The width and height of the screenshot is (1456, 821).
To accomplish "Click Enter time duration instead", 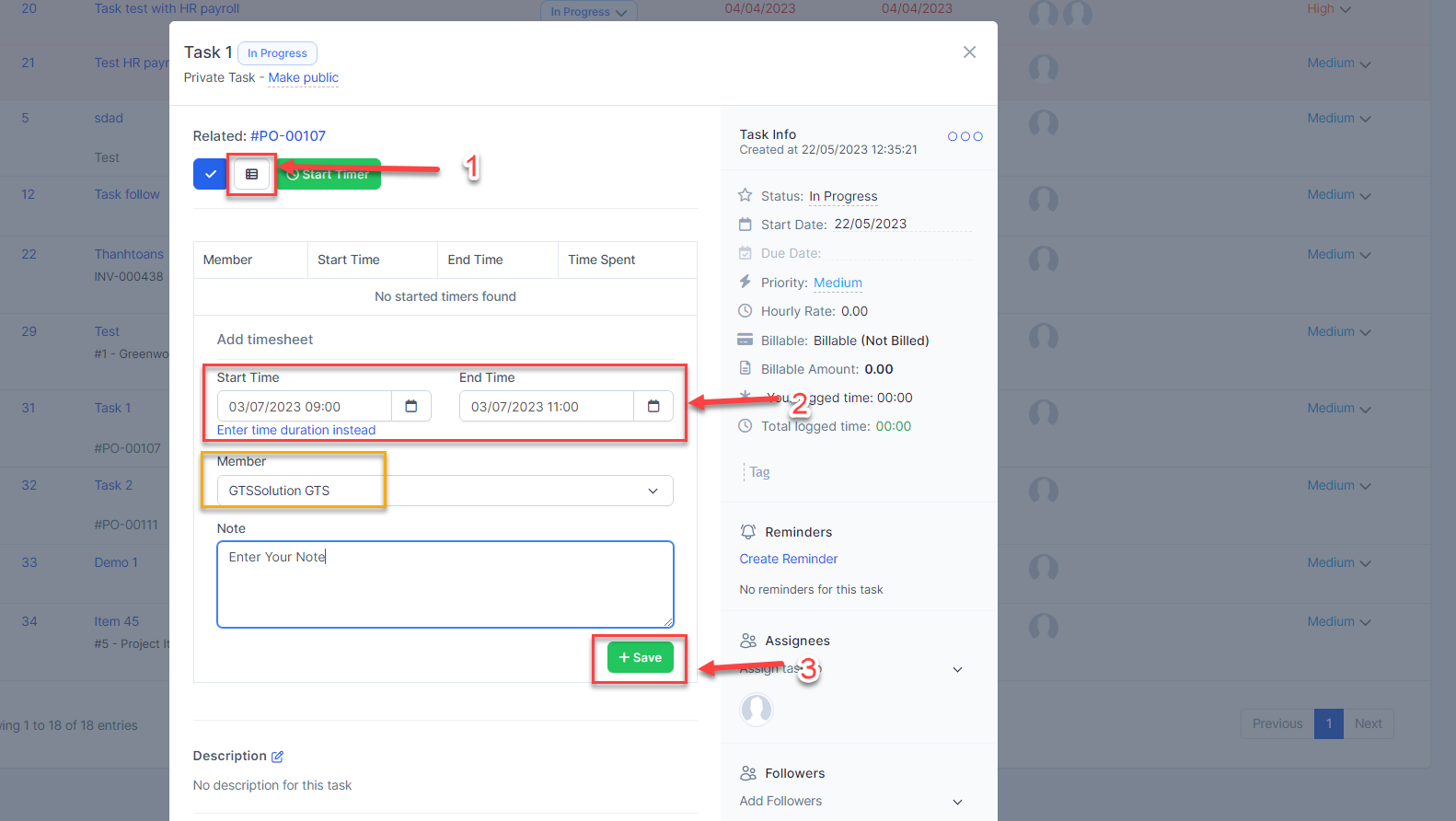I will (x=296, y=430).
